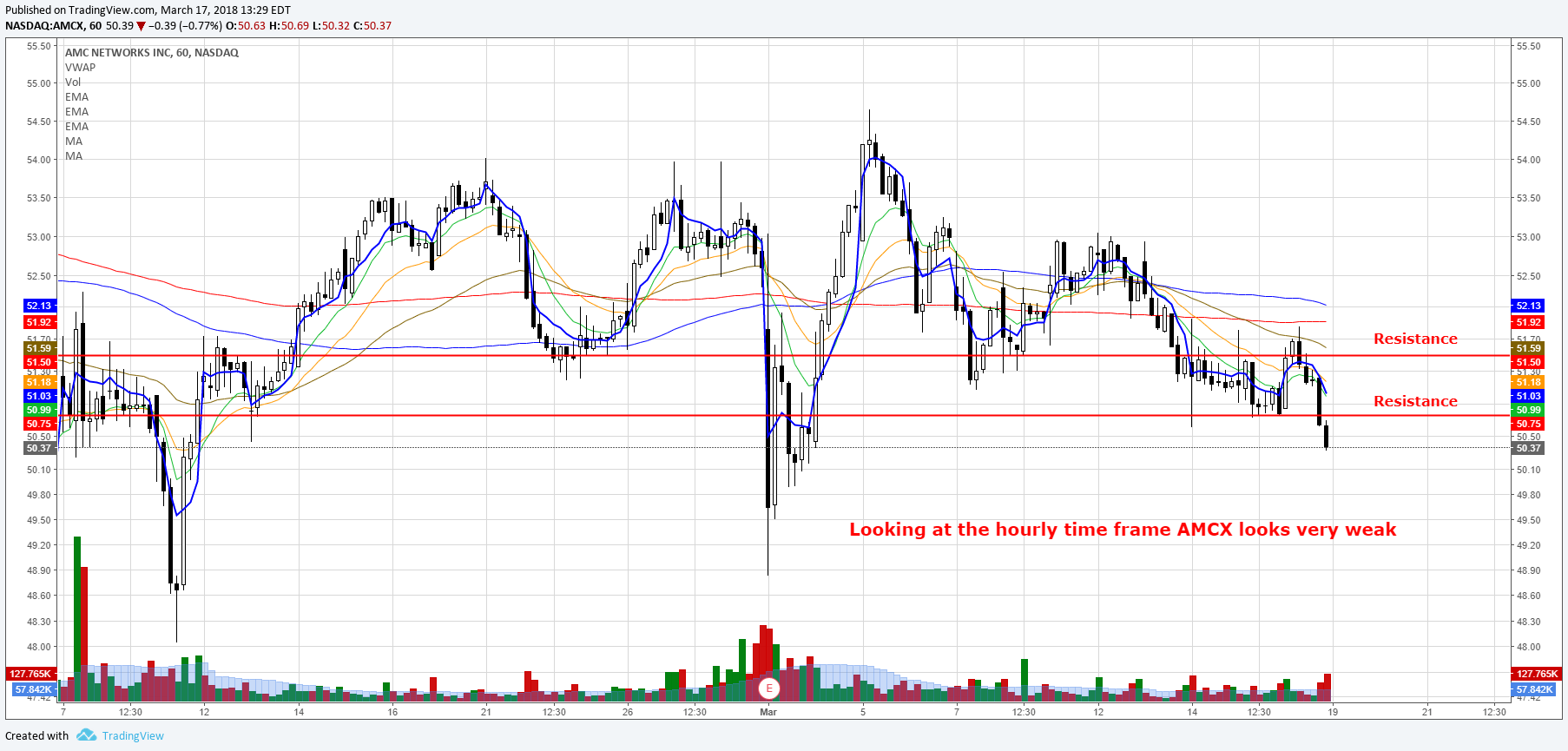Click the 'Published on TradingView.com' caption
The image size is (1568, 751).
tap(148, 10)
